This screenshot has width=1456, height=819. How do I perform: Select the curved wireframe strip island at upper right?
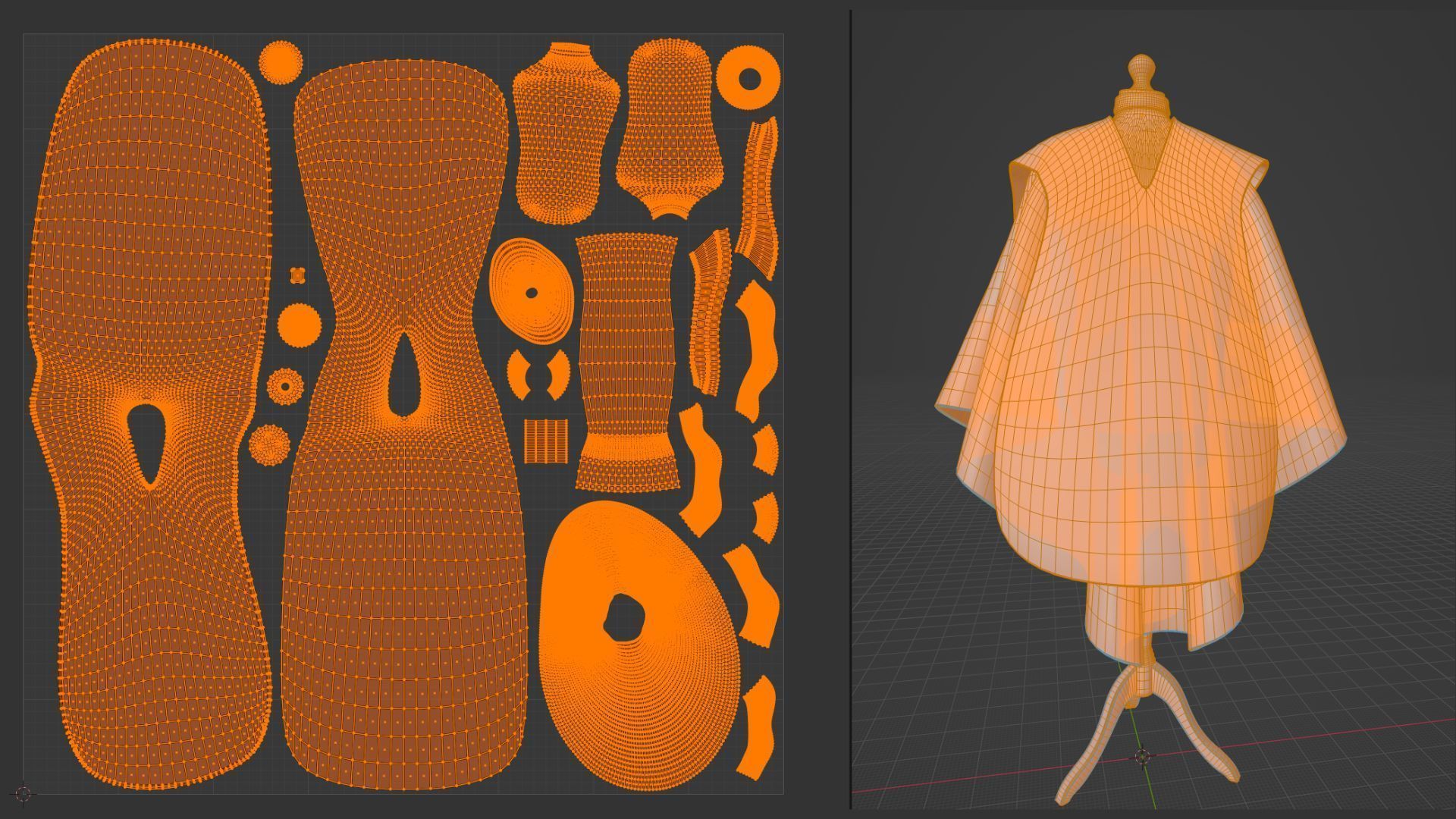pos(758,199)
